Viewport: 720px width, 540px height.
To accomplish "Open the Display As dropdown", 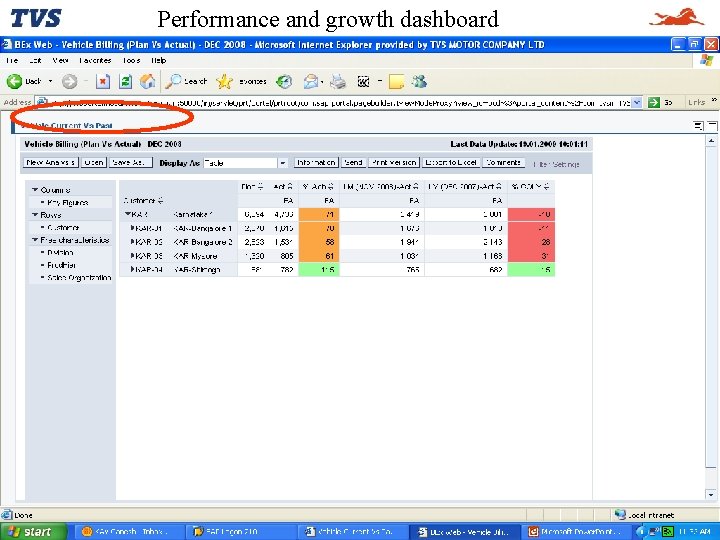I will 283,163.
